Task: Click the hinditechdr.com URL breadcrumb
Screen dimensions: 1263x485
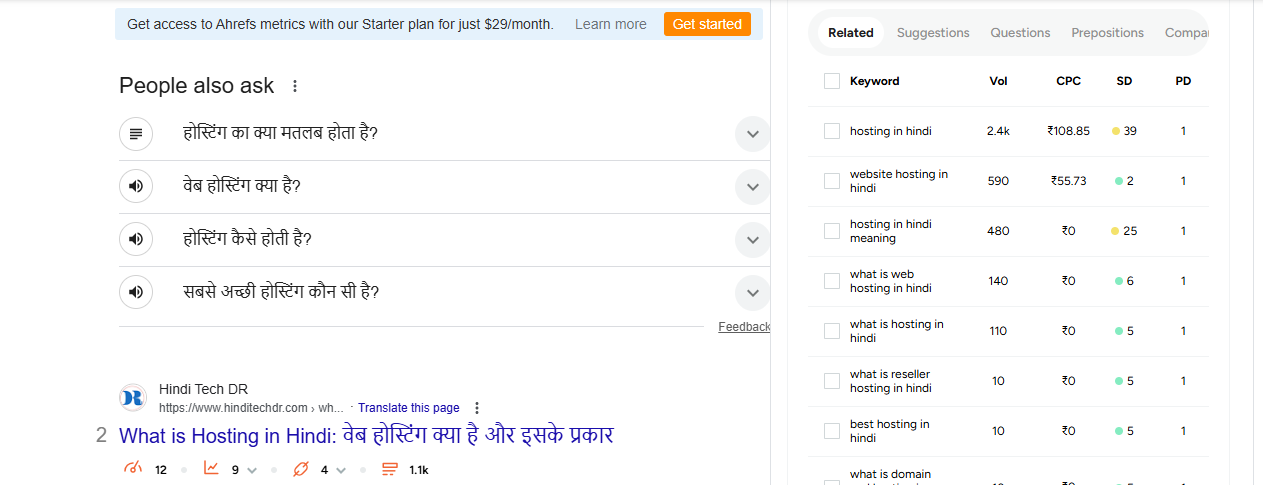Action: coord(251,408)
